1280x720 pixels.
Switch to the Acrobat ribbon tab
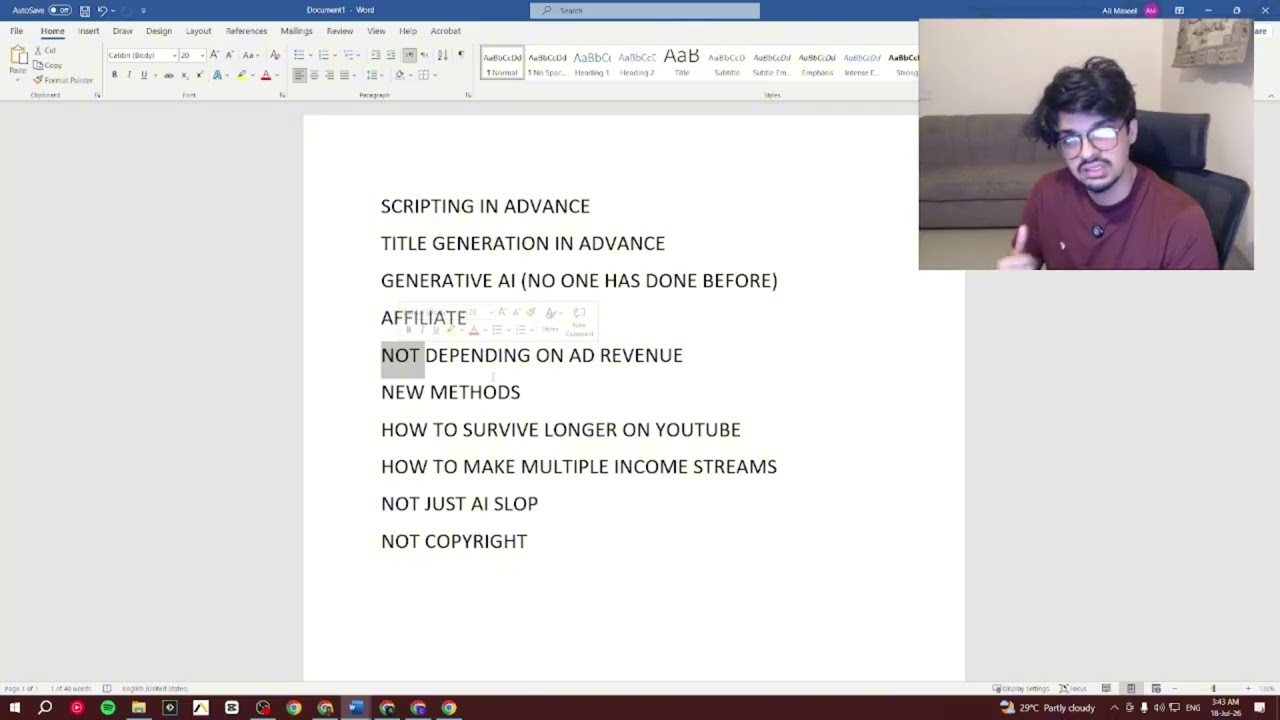(445, 31)
